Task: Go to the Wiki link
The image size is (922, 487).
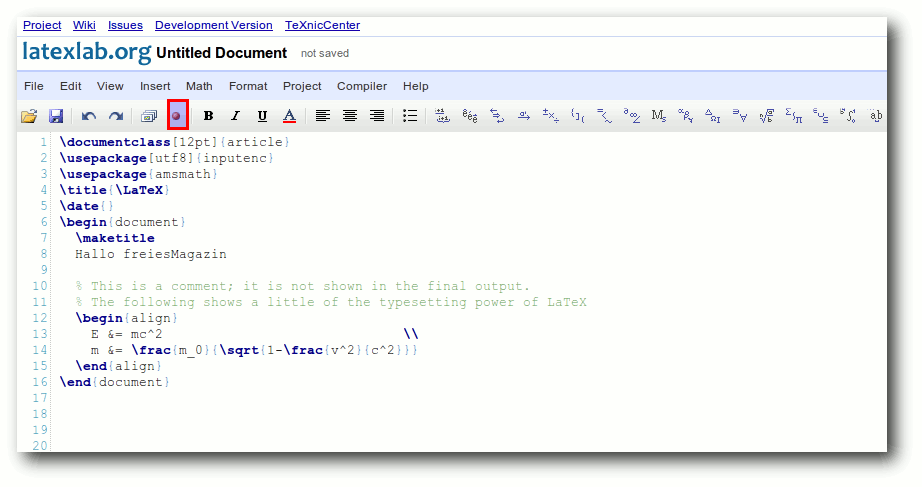Action: (x=84, y=25)
